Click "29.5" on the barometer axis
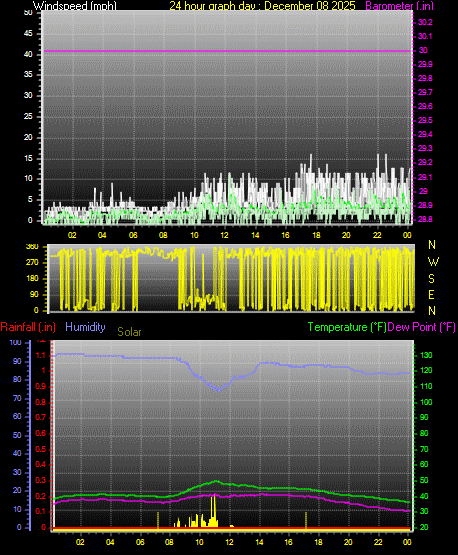 (x=425, y=120)
